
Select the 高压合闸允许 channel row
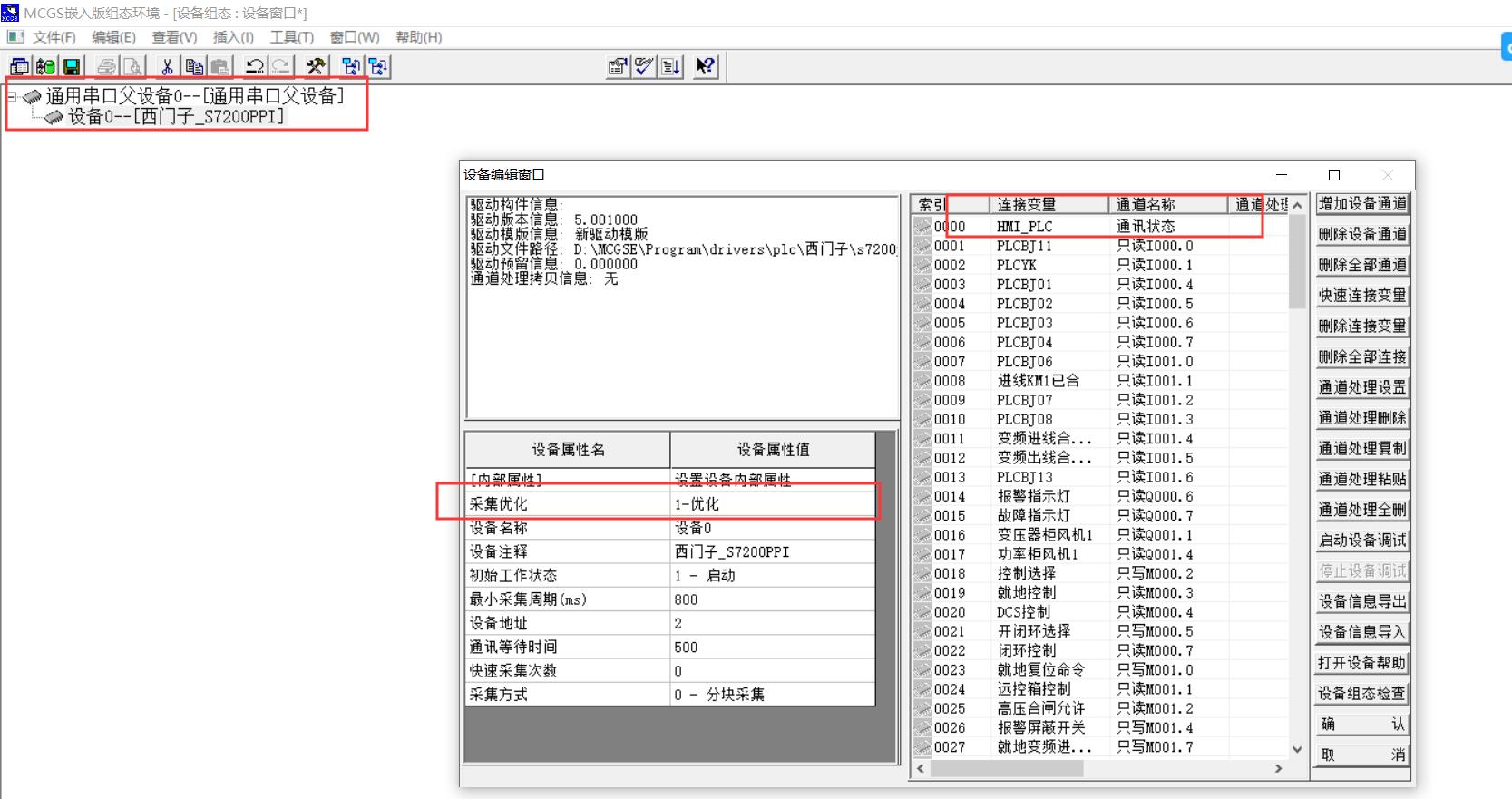(1099, 708)
